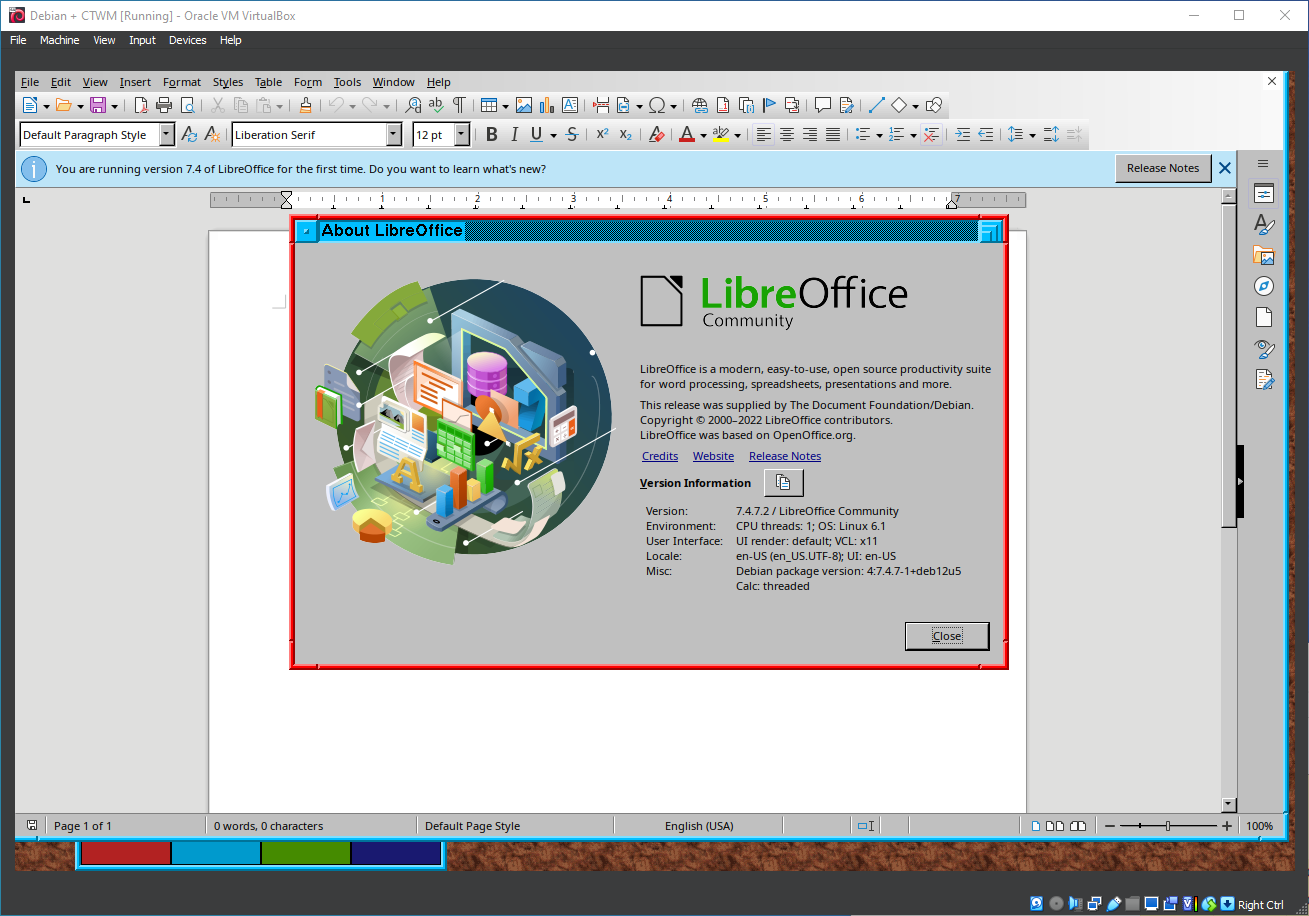Insert a comment using the toolbar icon
The image size is (1309, 916).
coord(823,105)
